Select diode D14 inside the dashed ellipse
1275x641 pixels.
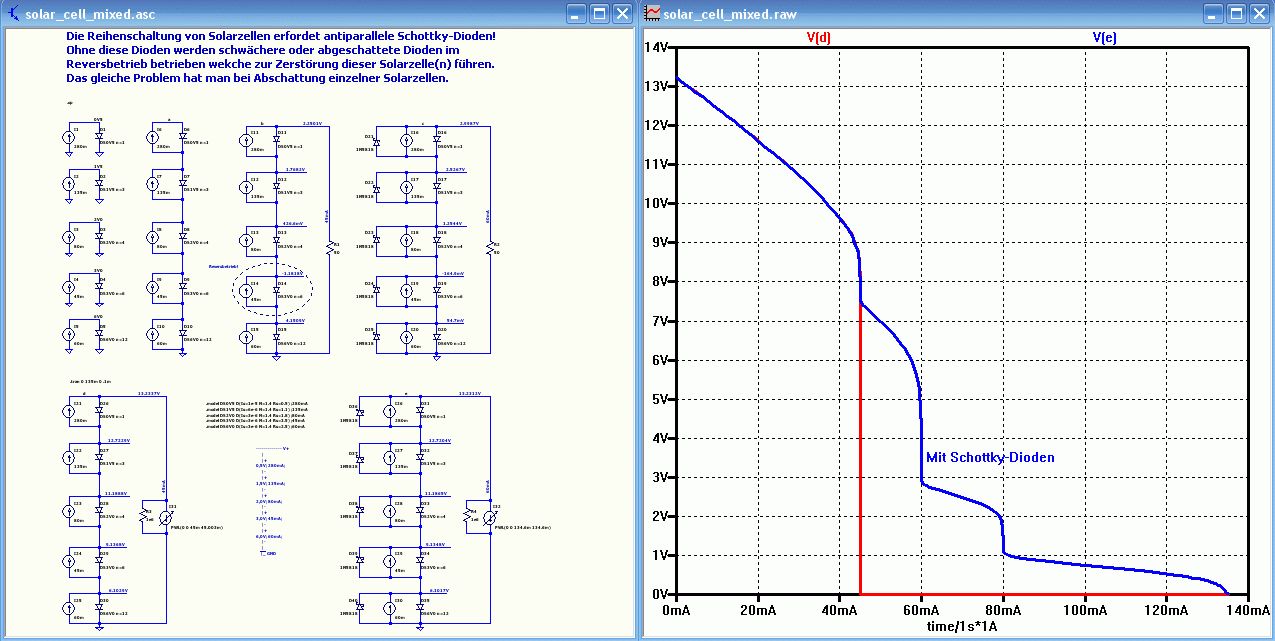(x=276, y=291)
